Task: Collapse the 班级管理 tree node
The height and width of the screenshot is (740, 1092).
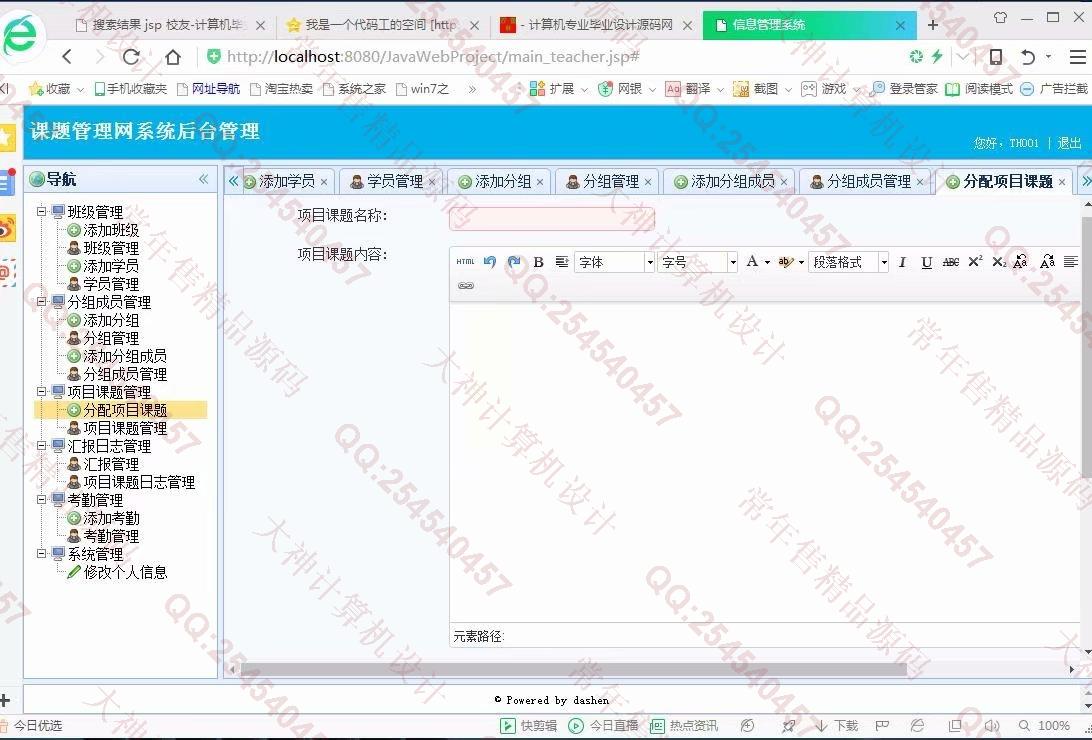Action: coord(42,212)
